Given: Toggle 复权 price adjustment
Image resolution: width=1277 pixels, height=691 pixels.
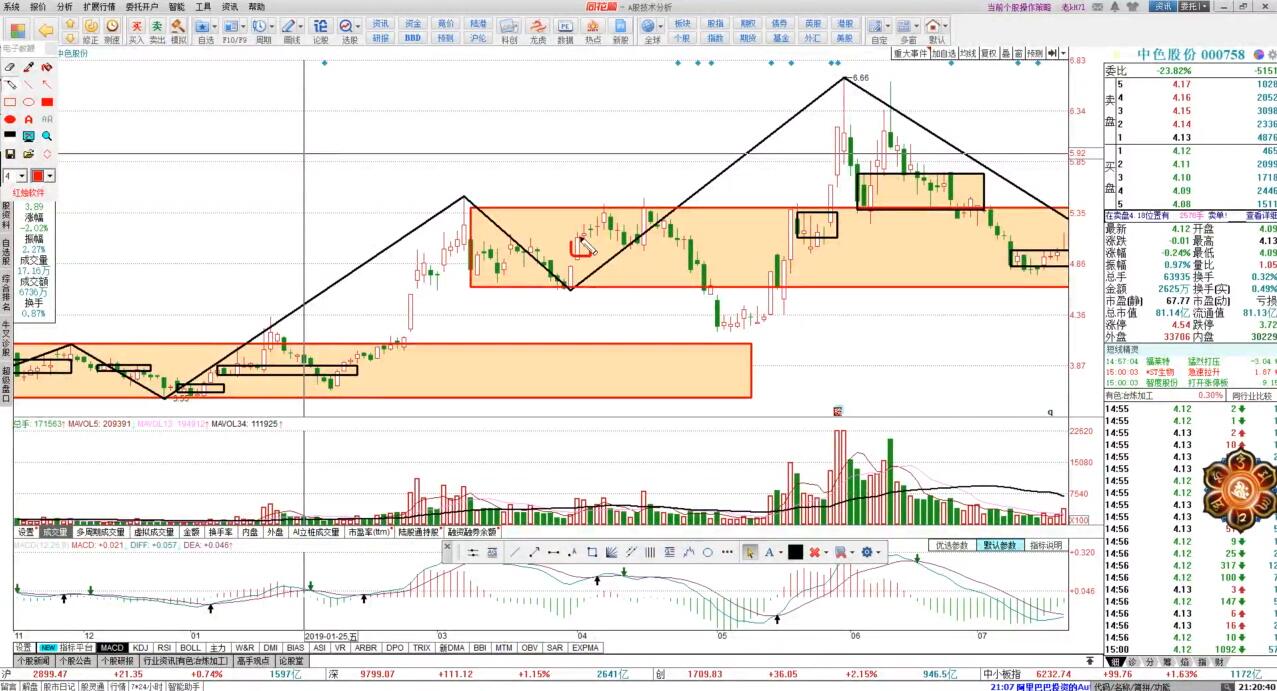Looking at the screenshot, I should click(x=990, y=53).
